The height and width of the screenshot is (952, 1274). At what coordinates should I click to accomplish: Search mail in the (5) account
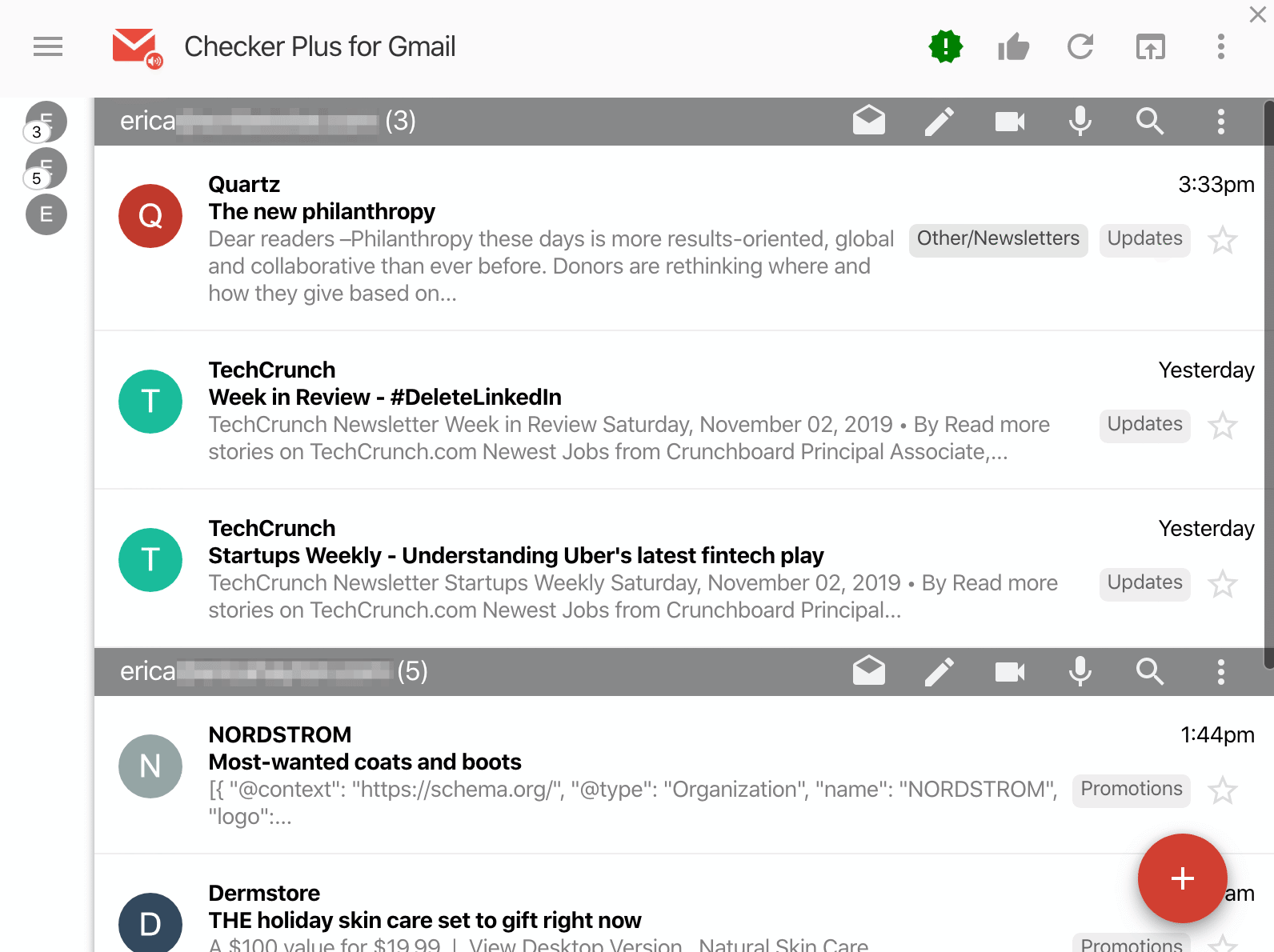pos(1150,671)
